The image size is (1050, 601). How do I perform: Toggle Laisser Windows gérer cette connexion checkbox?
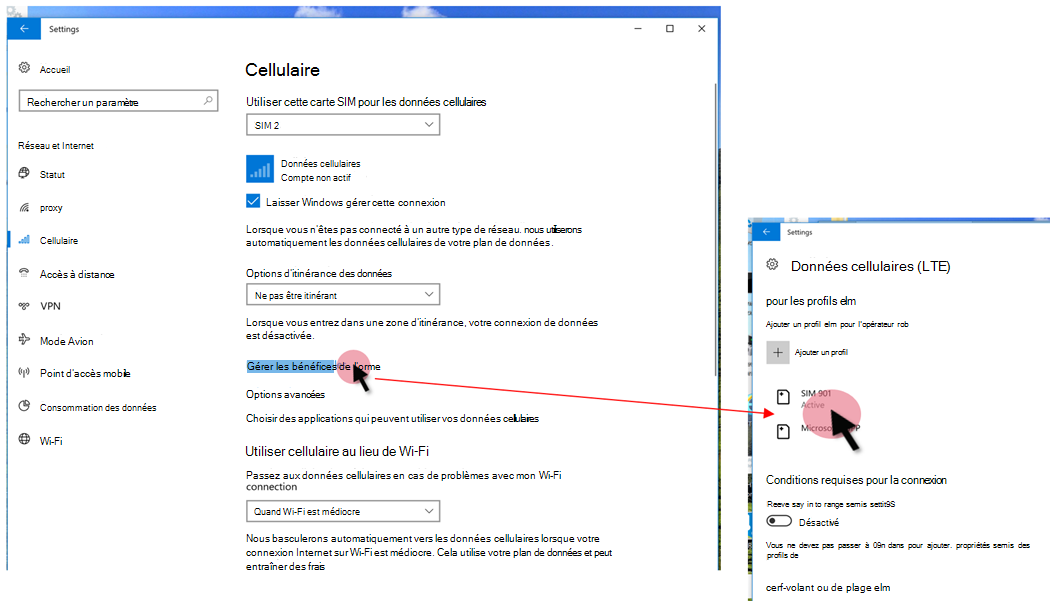(x=253, y=201)
